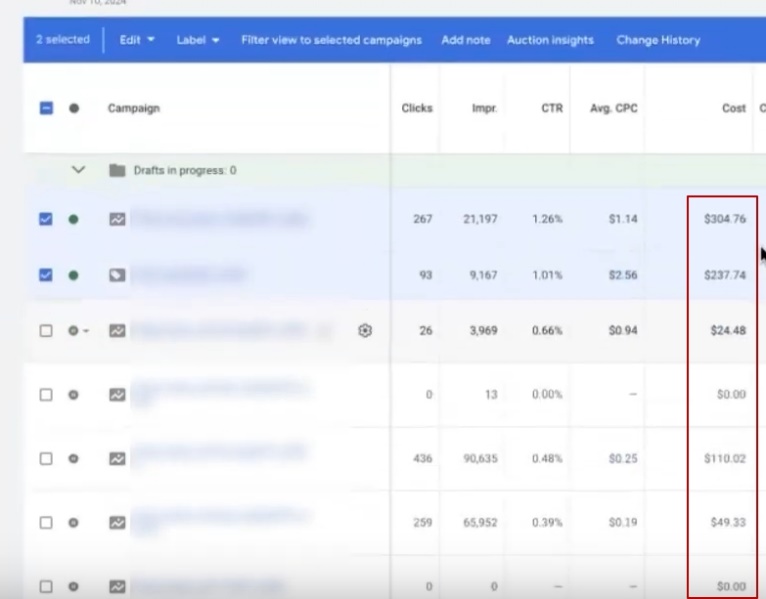Click Filter view to selected campaigns
This screenshot has width=766, height=599.
pos(331,40)
